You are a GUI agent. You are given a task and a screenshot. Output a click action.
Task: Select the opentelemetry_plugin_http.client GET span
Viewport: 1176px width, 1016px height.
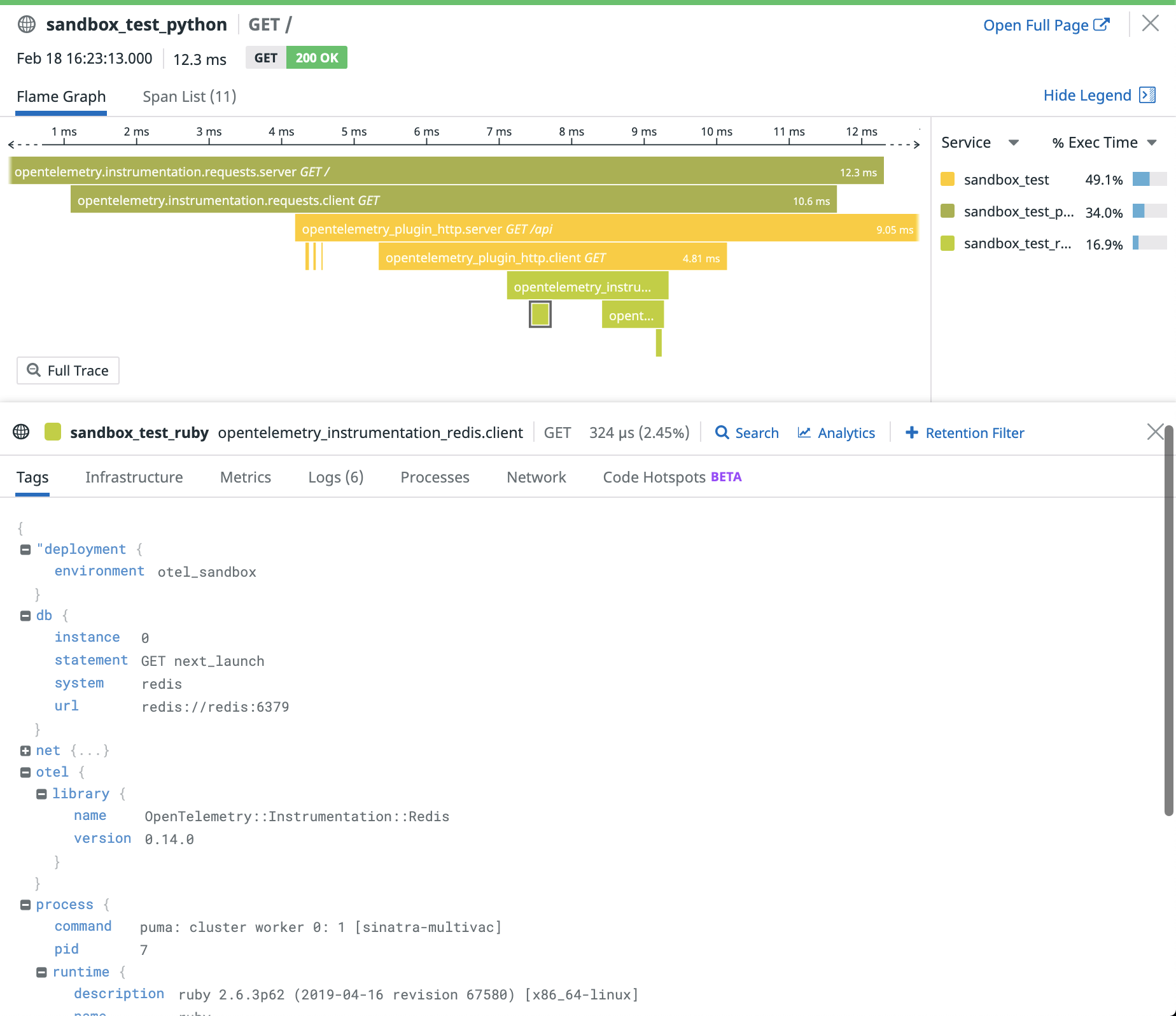(552, 257)
